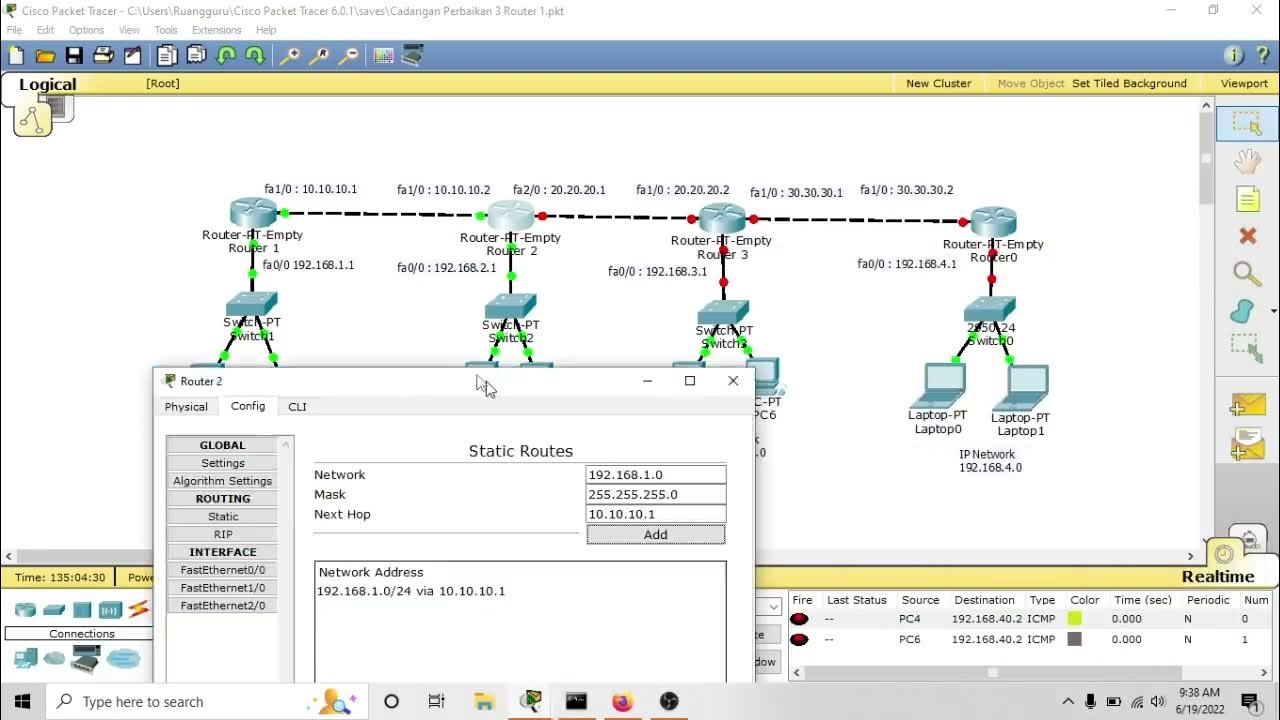
Task: Choose the Delete tool (red X)
Action: [1247, 236]
